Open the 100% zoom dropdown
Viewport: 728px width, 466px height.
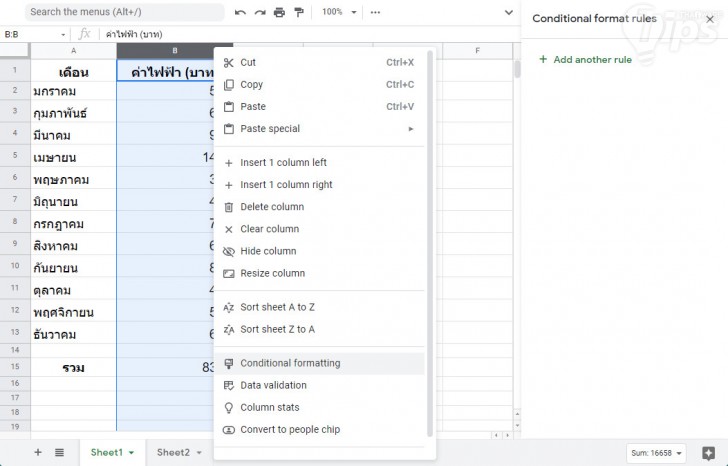[x=339, y=12]
